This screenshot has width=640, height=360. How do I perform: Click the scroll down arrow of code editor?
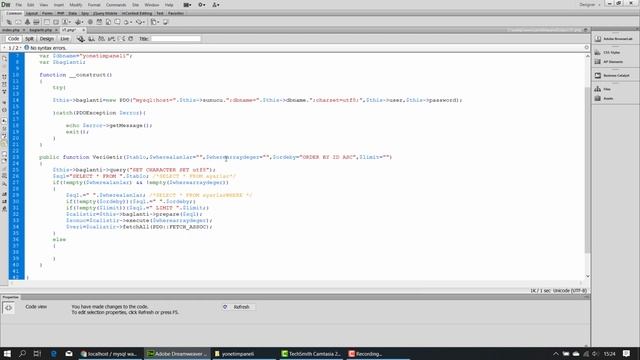pyautogui.click(x=587, y=276)
